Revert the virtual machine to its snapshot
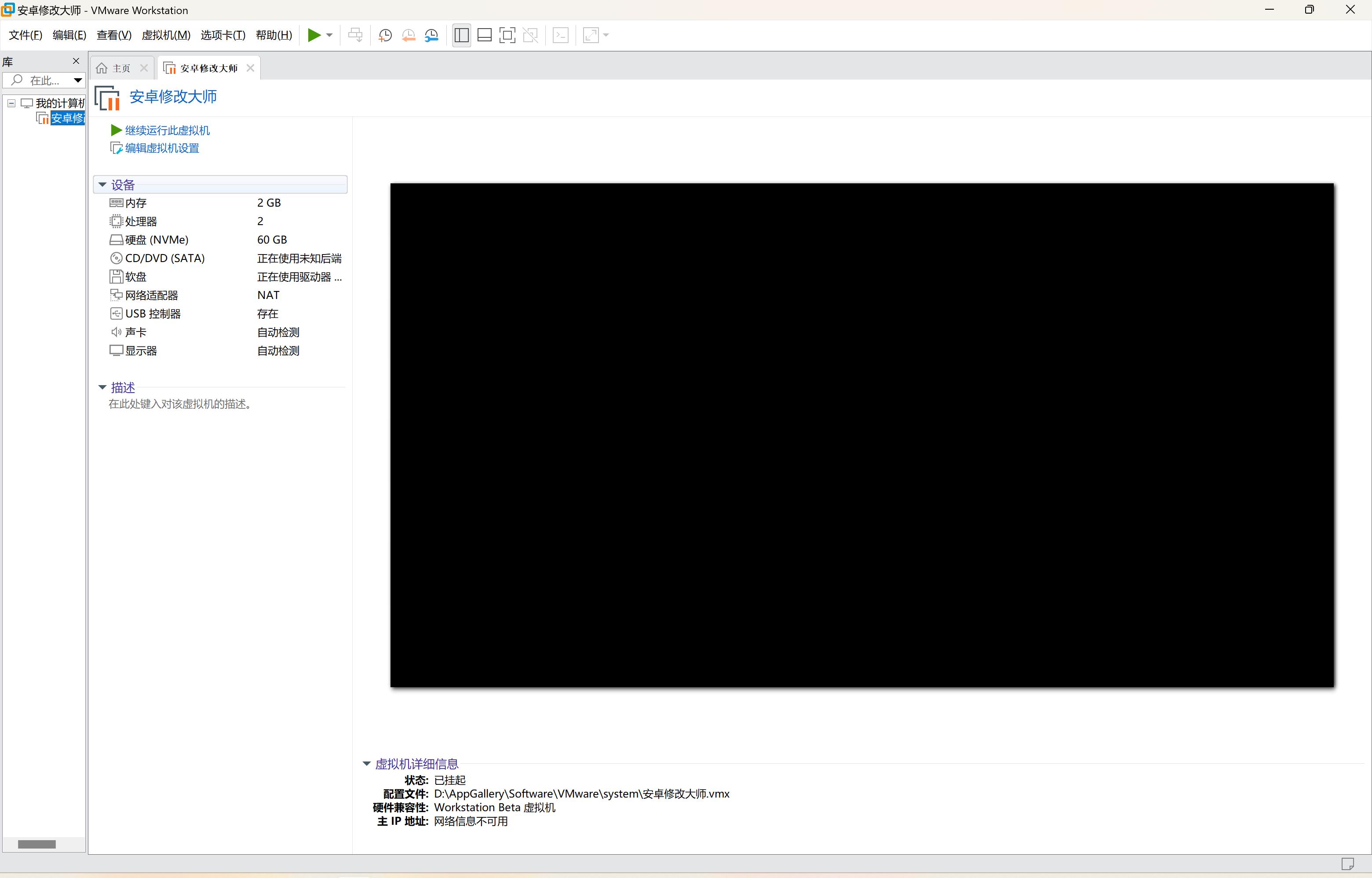 408,35
